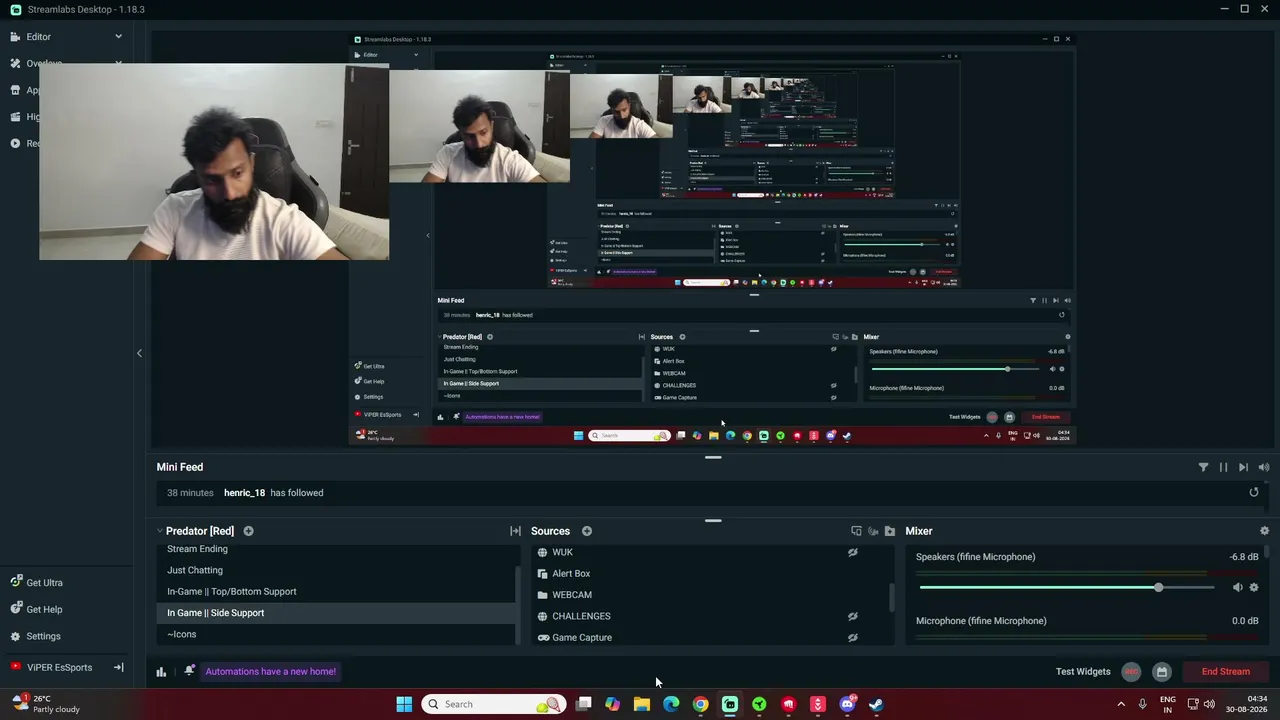The height and width of the screenshot is (720, 1280).
Task: Open Discord from the taskbar
Action: pyautogui.click(x=847, y=704)
